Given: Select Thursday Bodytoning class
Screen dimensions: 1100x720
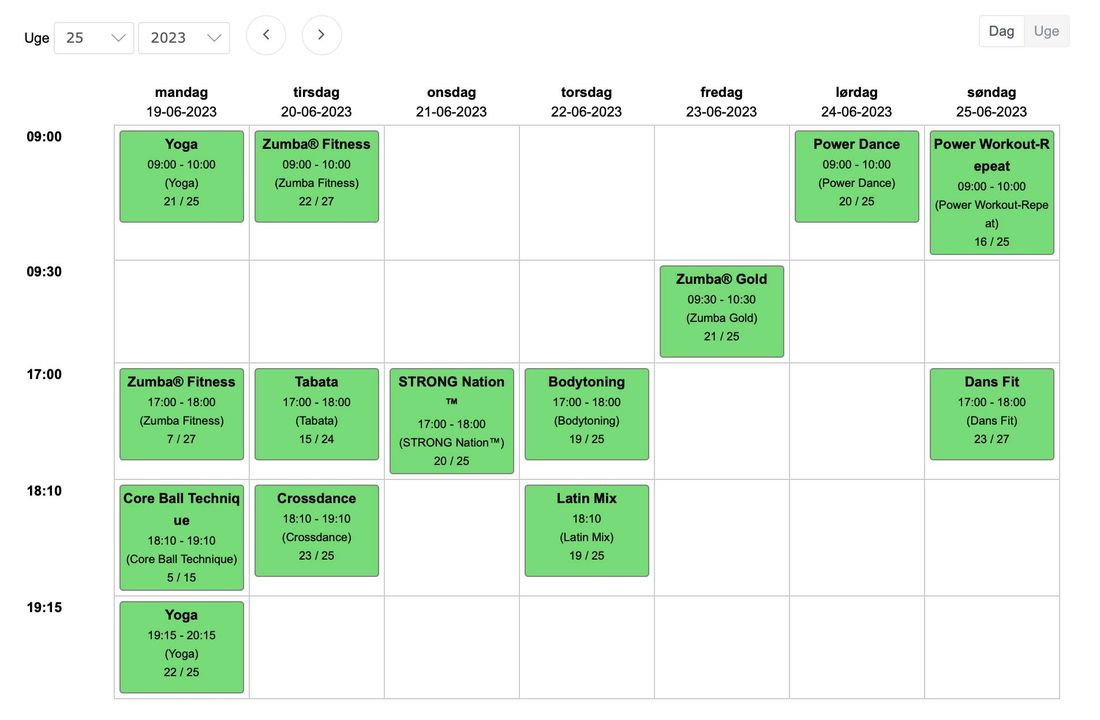Looking at the screenshot, I should click(587, 414).
